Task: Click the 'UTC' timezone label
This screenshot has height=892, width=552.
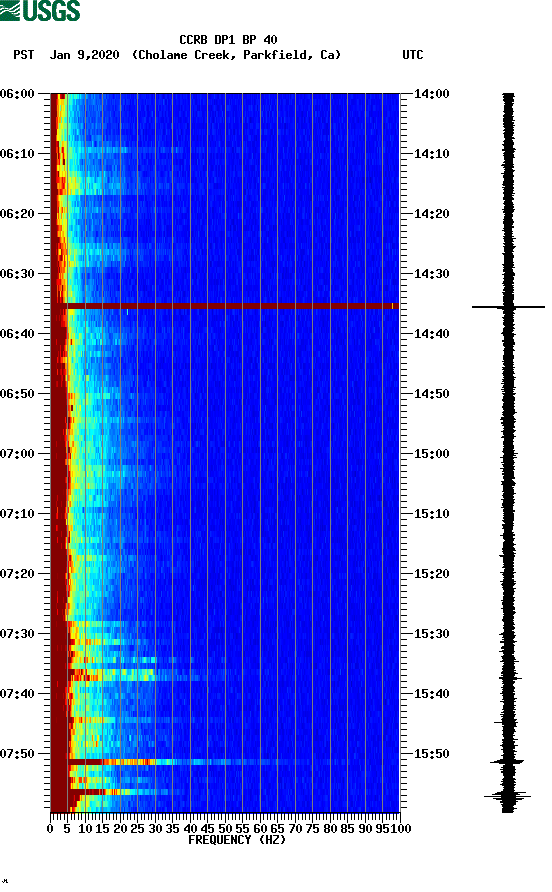Action: coord(413,55)
